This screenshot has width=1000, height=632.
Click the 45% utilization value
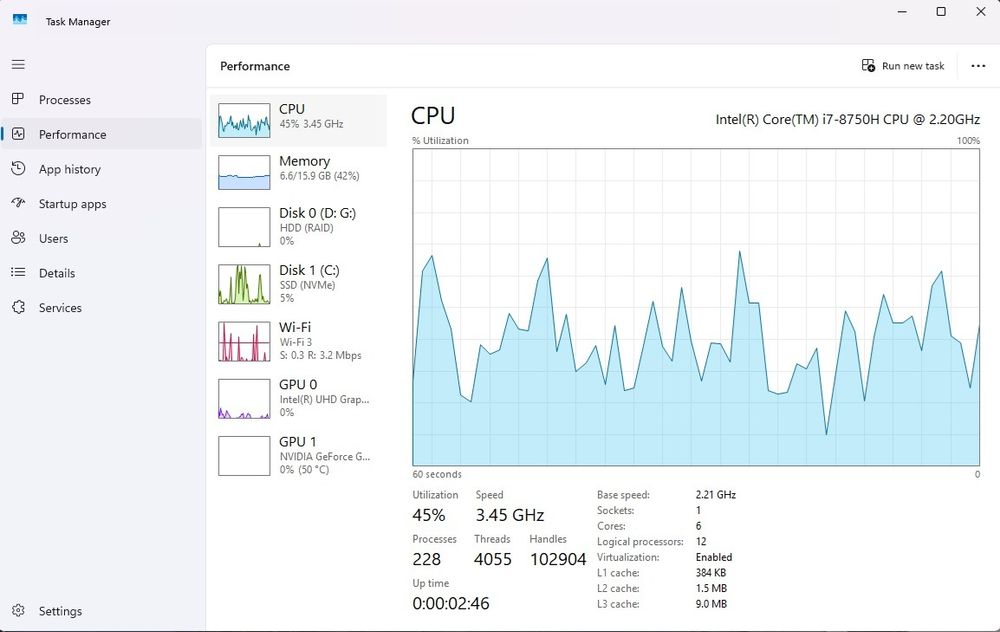[429, 515]
